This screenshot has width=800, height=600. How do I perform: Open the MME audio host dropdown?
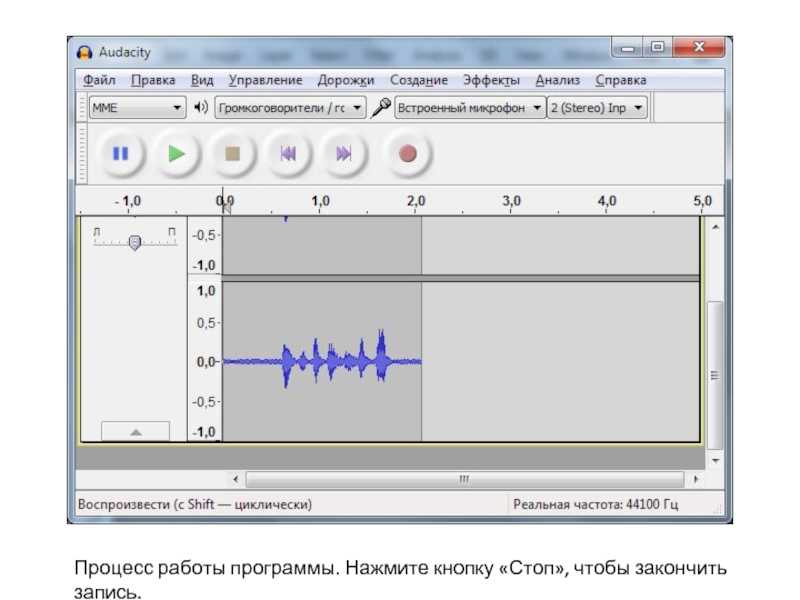pyautogui.click(x=136, y=107)
